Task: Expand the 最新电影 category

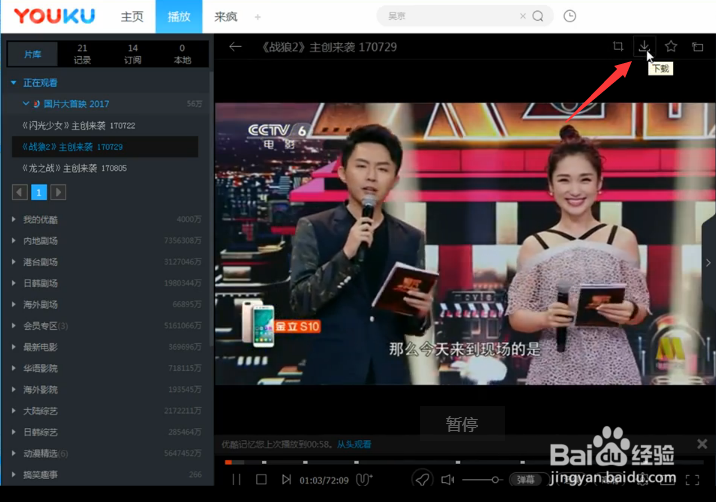Action: 14,347
